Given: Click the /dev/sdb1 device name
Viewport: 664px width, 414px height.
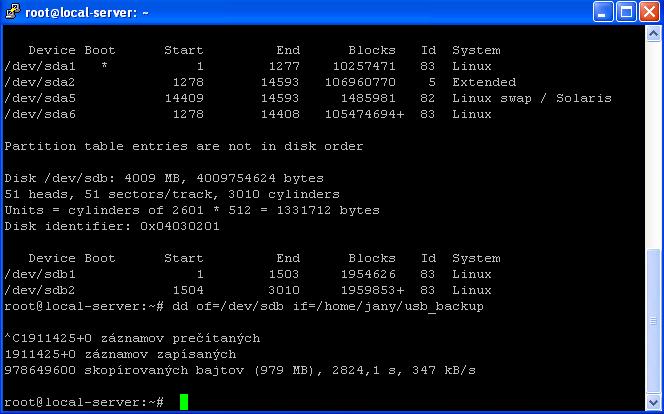Looking at the screenshot, I should (x=40, y=274).
